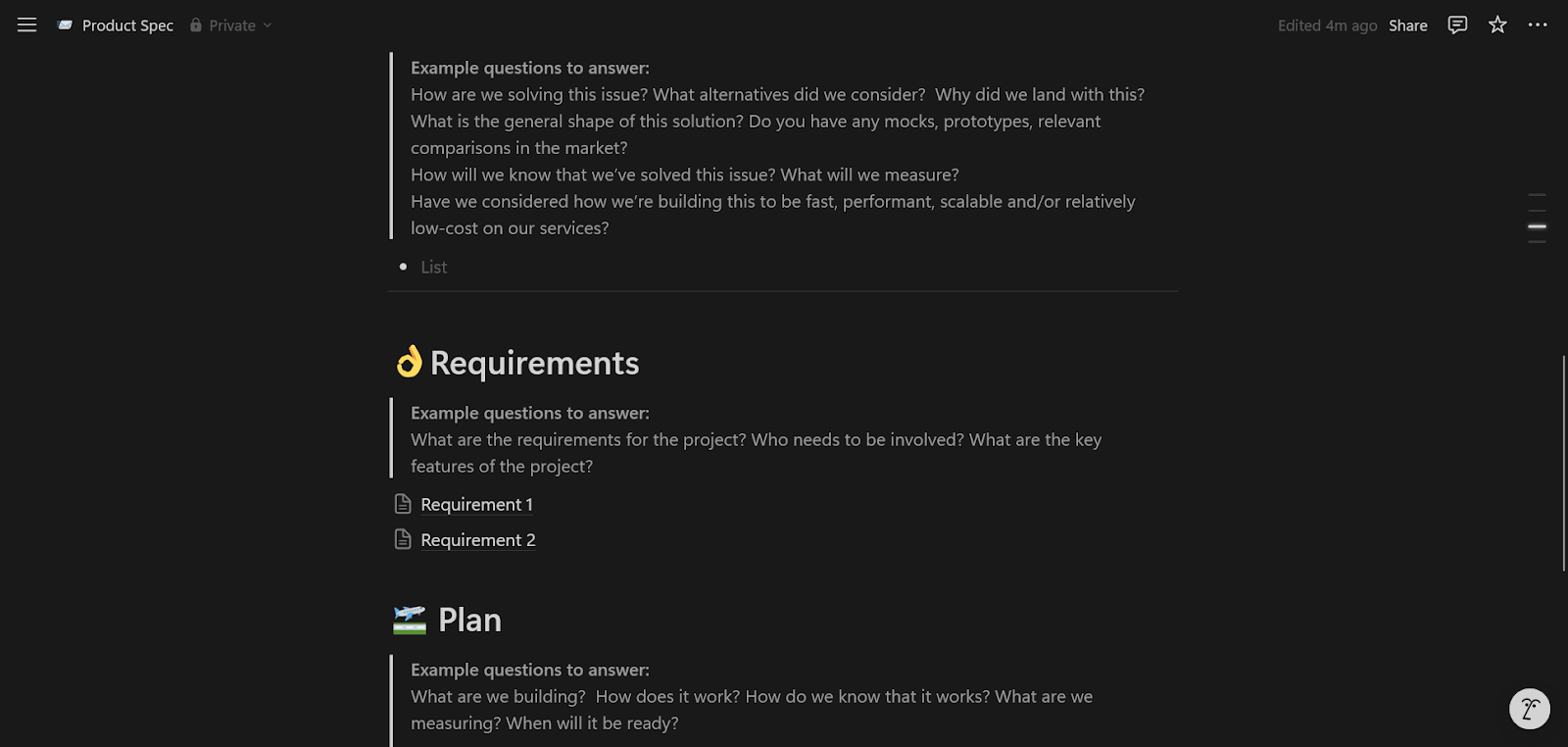This screenshot has width=1568, height=747.
Task: Click the highlighted table of contents marker
Action: [1537, 226]
